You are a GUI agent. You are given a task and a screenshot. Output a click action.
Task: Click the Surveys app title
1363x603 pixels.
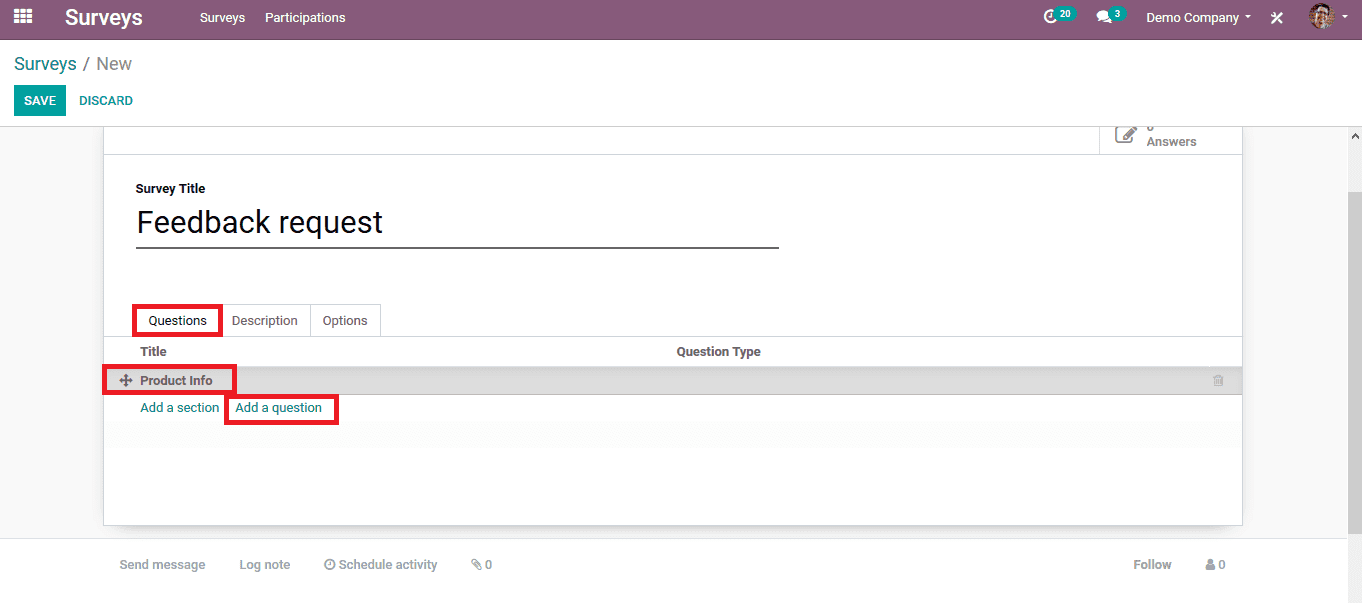tap(104, 17)
